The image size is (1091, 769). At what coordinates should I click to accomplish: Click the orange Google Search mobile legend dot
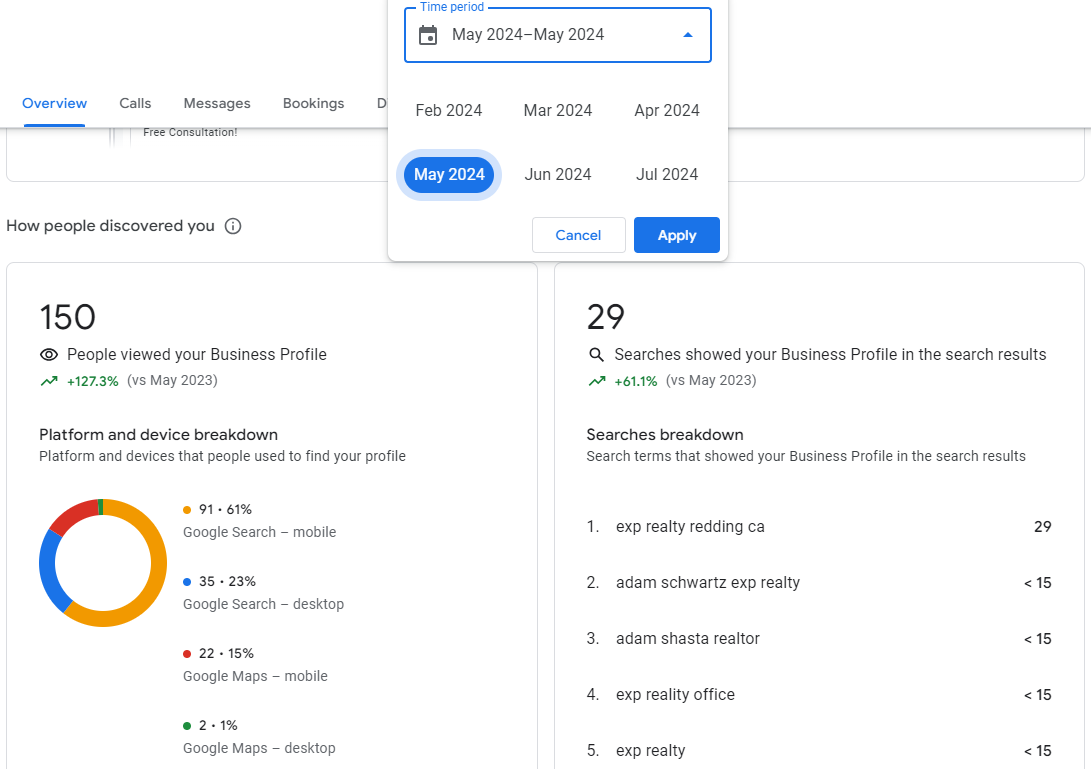186,510
